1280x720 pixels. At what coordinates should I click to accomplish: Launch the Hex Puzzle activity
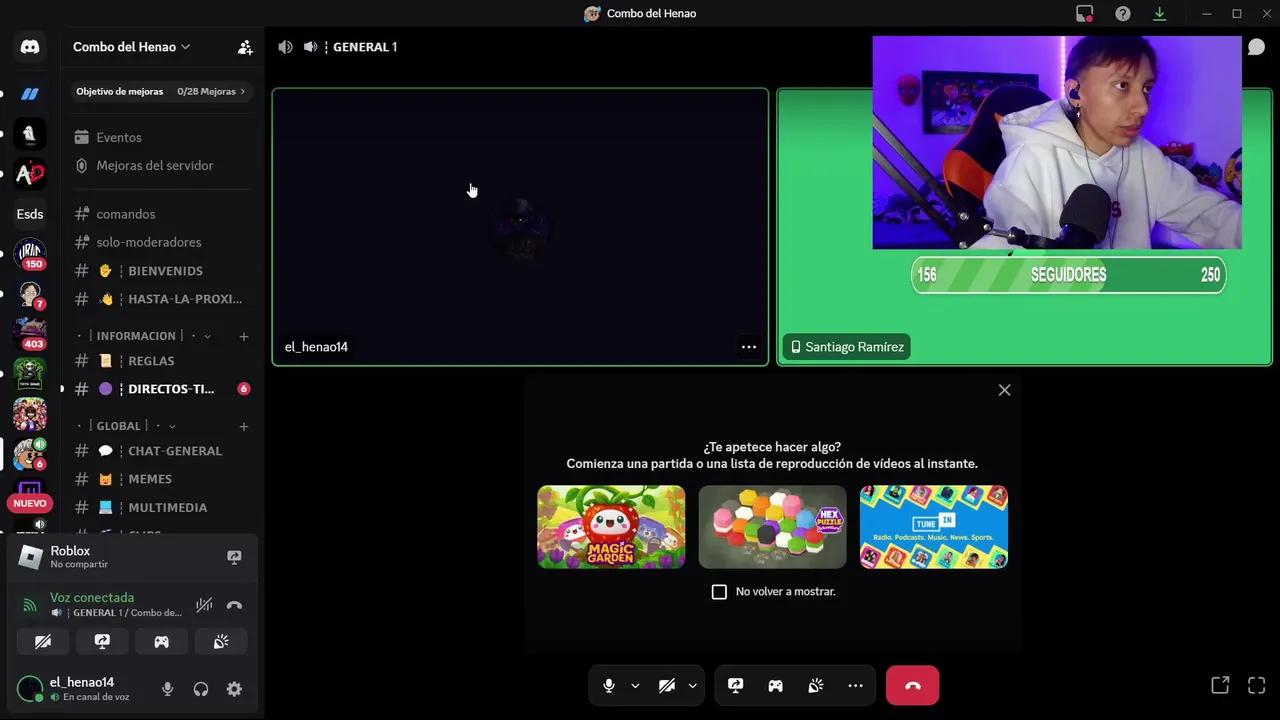click(x=772, y=527)
